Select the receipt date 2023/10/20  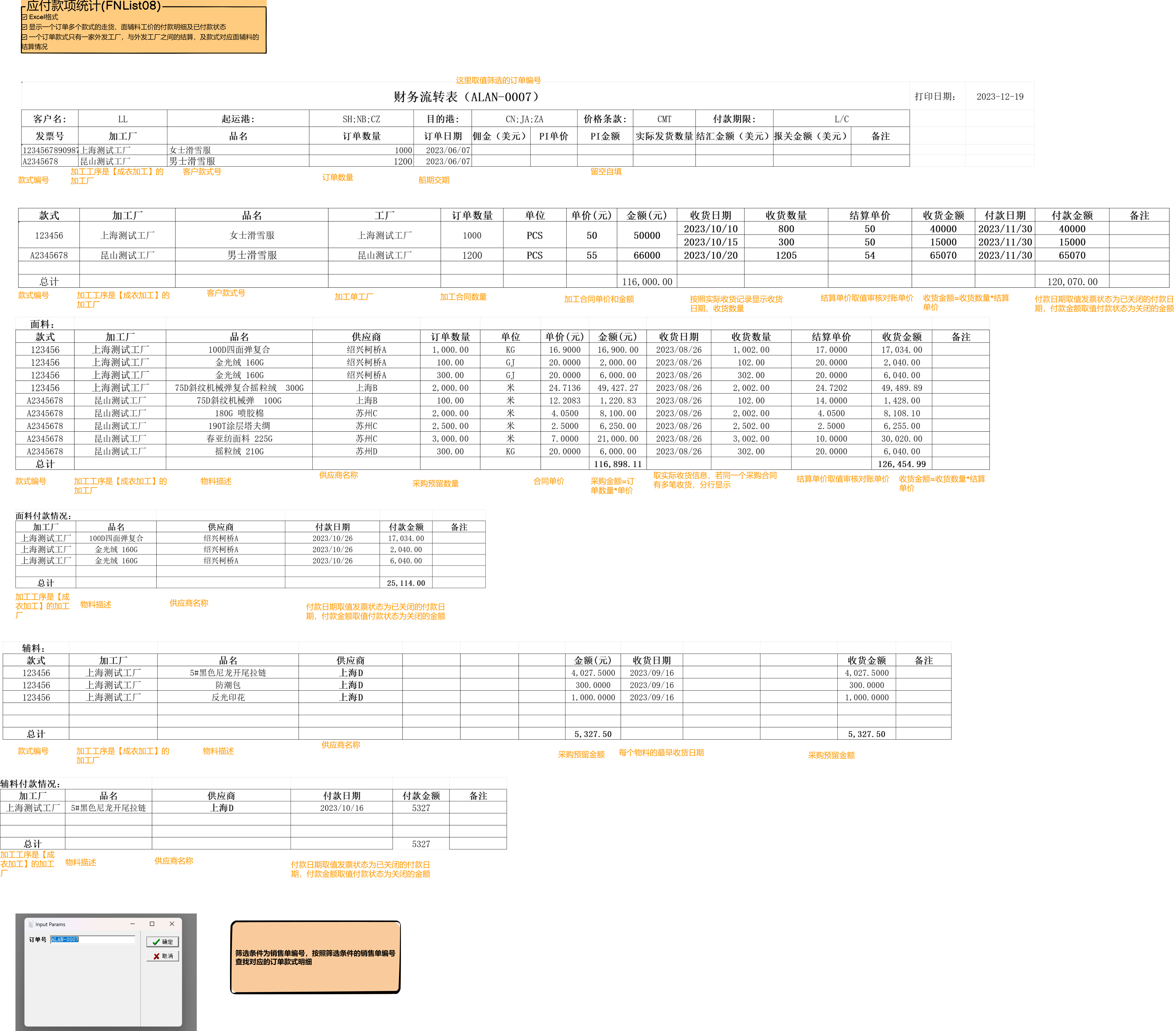pos(711,256)
